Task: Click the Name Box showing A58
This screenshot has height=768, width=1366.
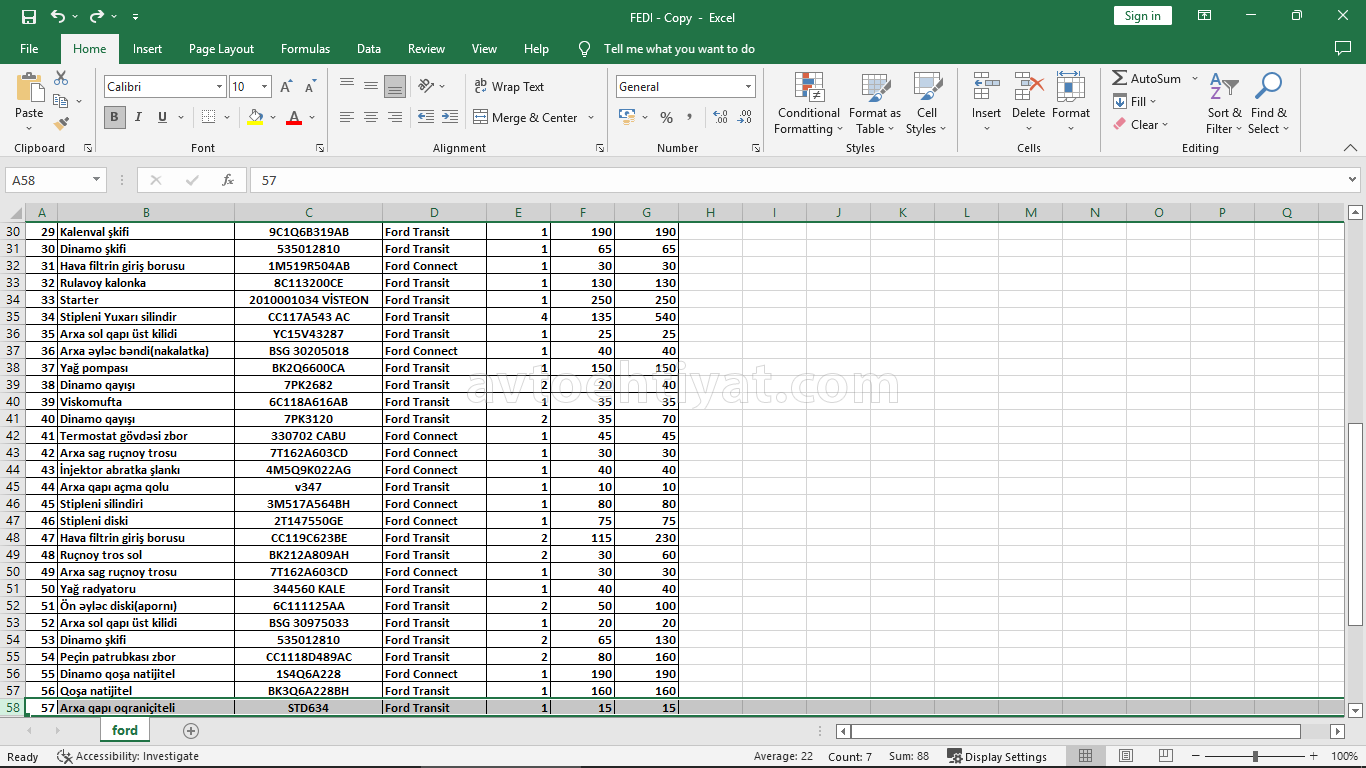Action: (55, 180)
